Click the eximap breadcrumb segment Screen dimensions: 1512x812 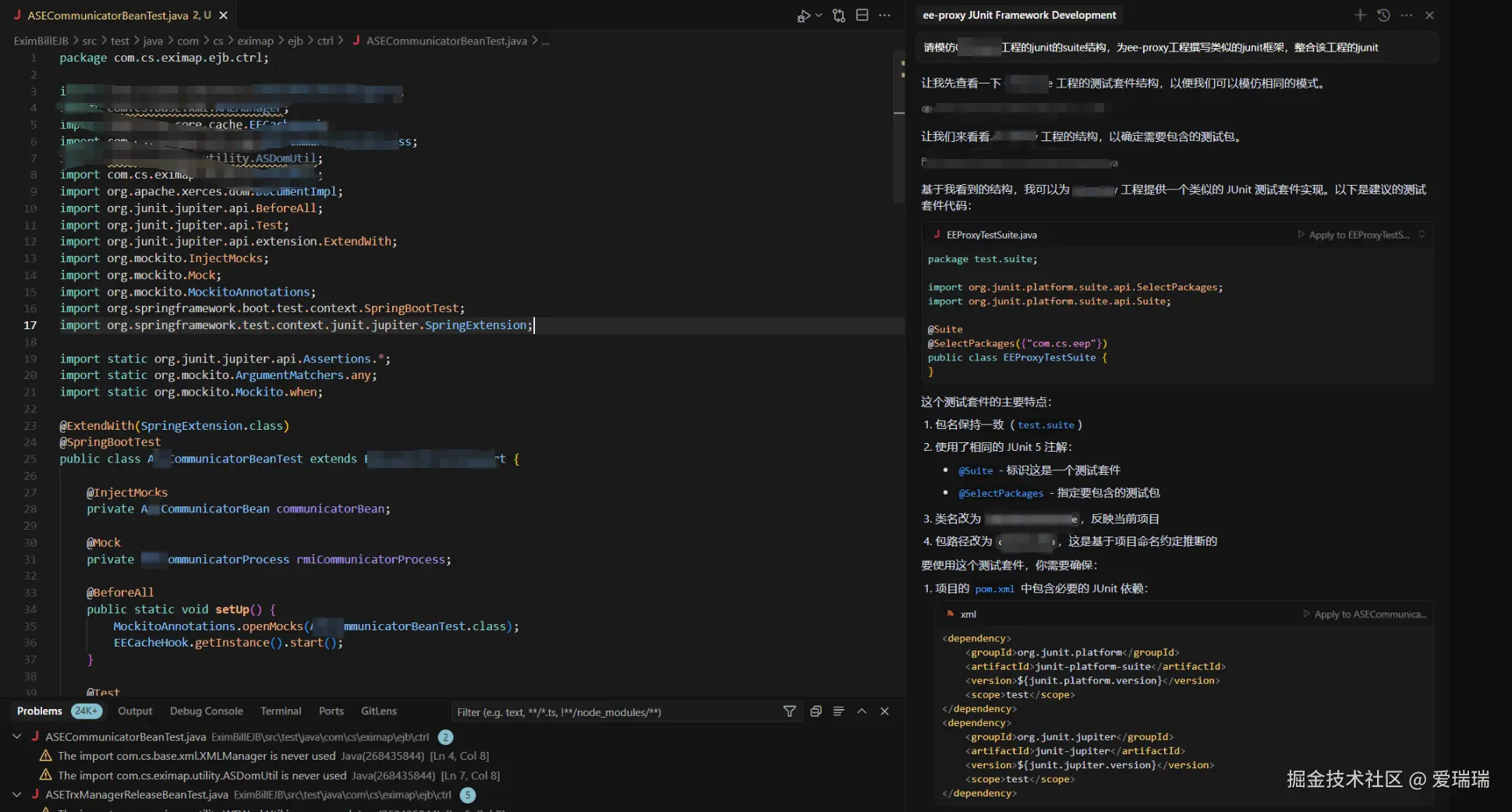[x=256, y=41]
